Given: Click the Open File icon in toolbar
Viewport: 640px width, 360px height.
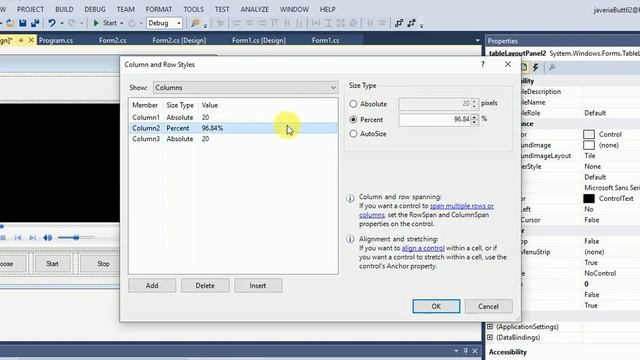Looking at the screenshot, I should (x=10, y=23).
